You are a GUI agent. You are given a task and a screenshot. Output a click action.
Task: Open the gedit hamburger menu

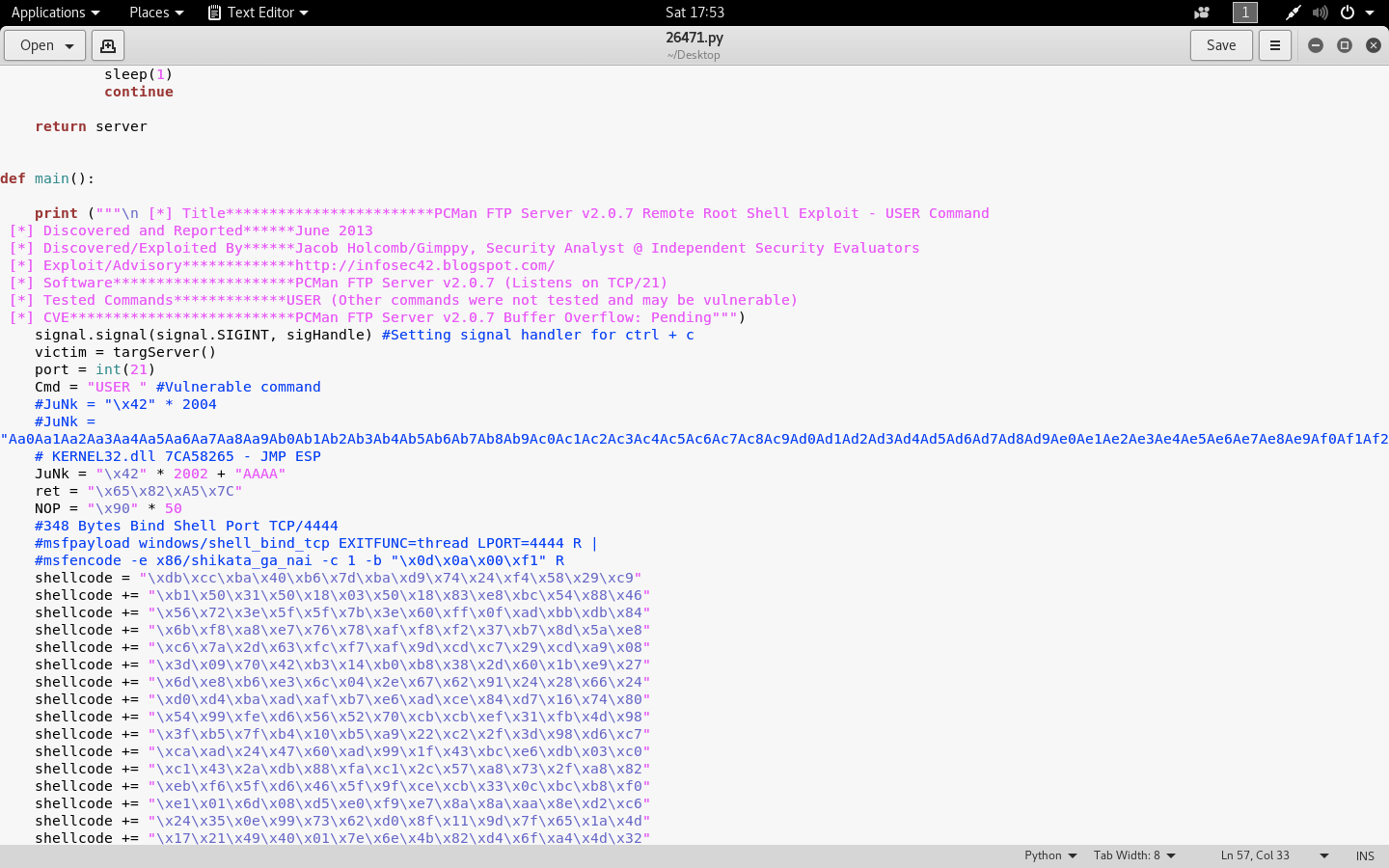pos(1274,45)
